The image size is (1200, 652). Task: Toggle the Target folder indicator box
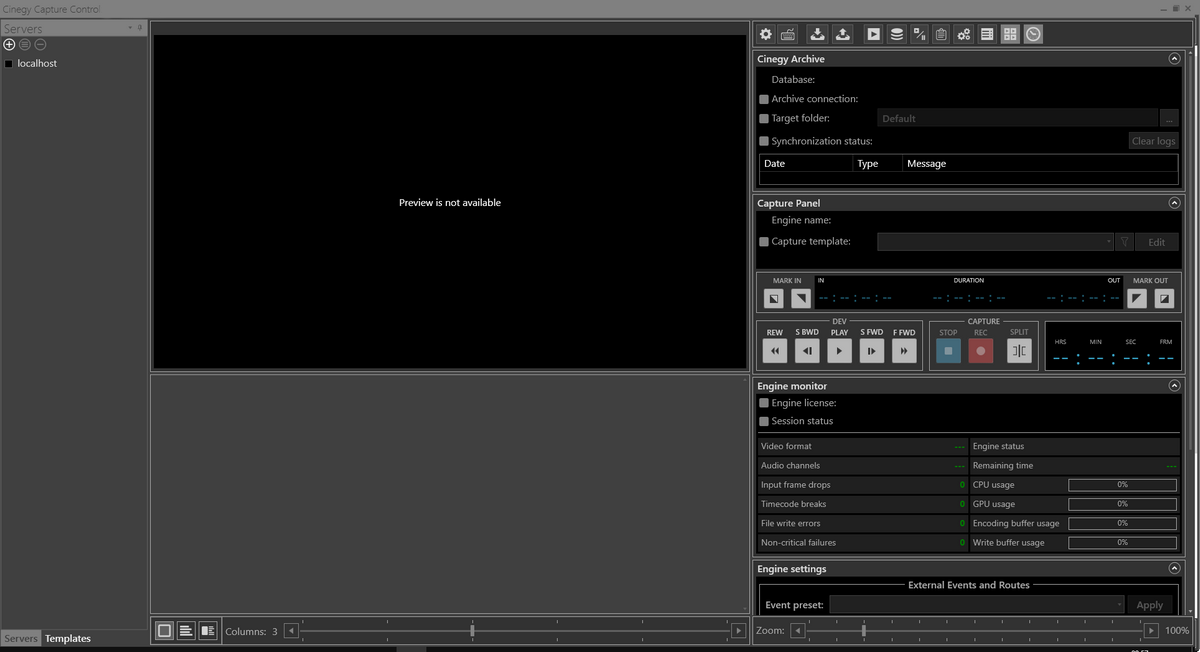point(764,118)
